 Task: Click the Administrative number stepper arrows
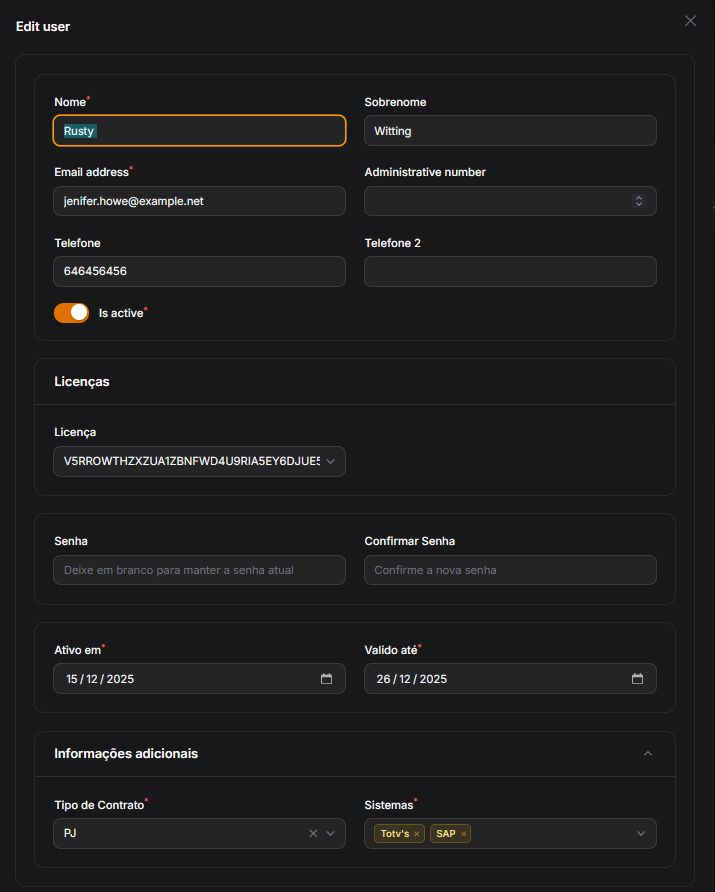coord(639,201)
